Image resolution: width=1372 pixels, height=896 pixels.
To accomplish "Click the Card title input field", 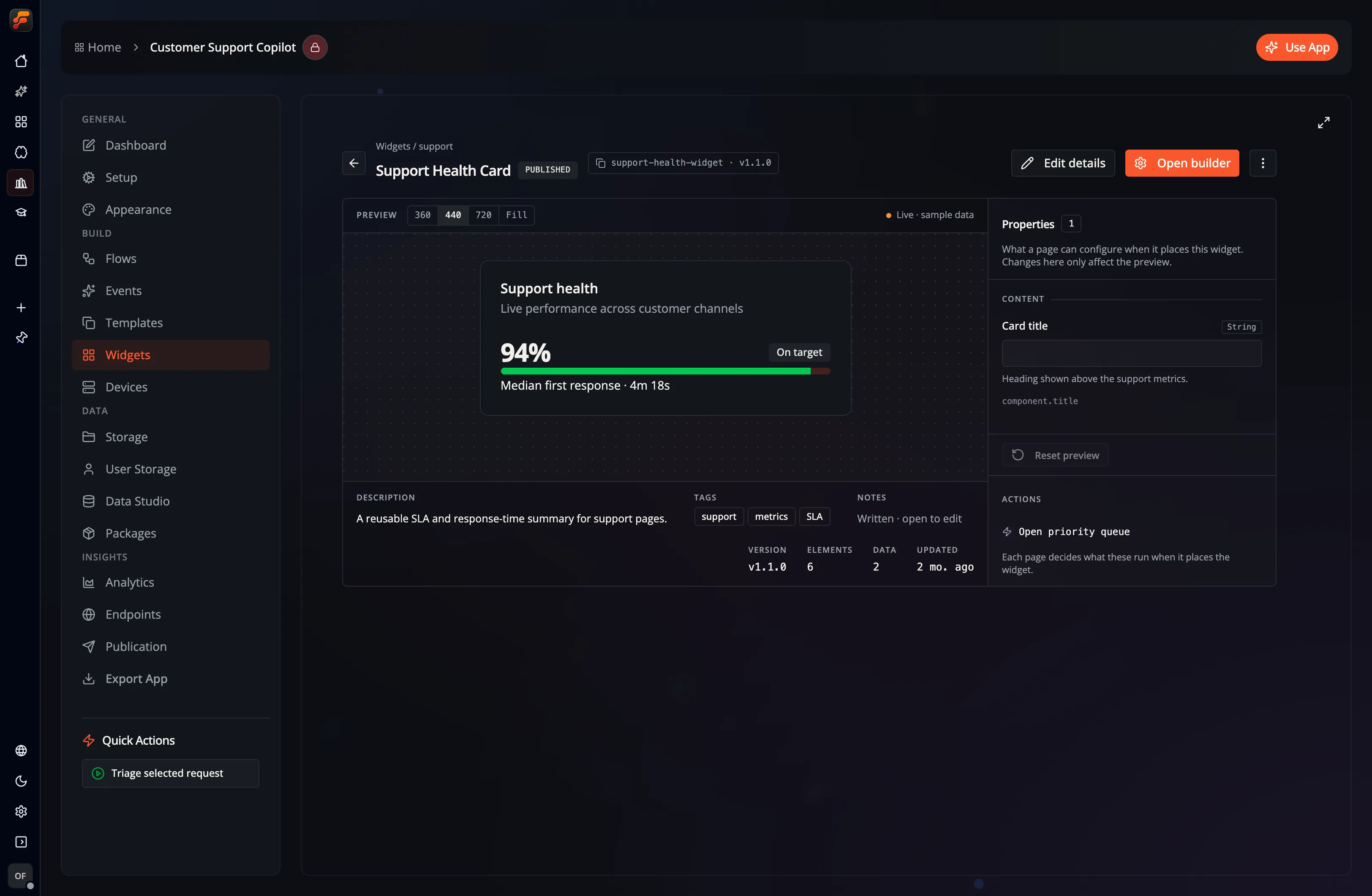I will [x=1132, y=353].
